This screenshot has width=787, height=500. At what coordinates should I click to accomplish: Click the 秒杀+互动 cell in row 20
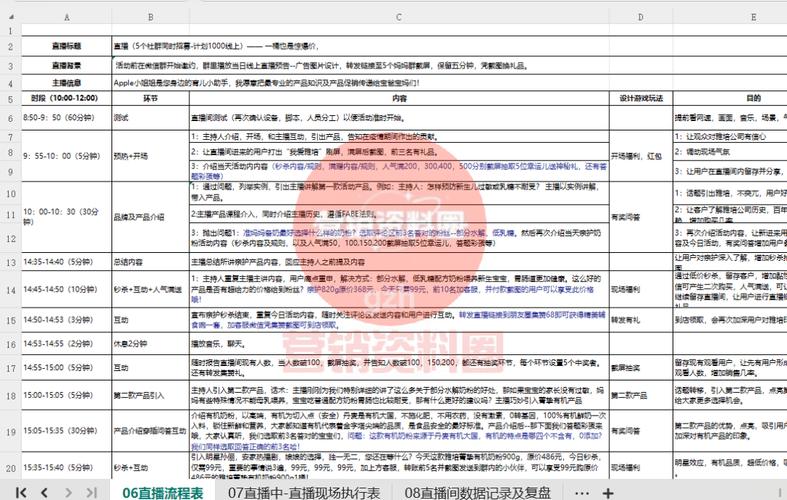[x=150, y=467]
